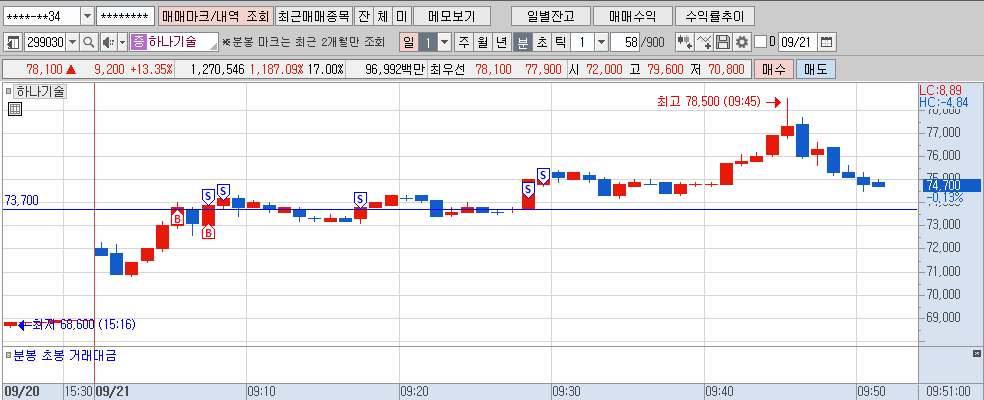Select the 년 yearly period toggle

[x=501, y=43]
